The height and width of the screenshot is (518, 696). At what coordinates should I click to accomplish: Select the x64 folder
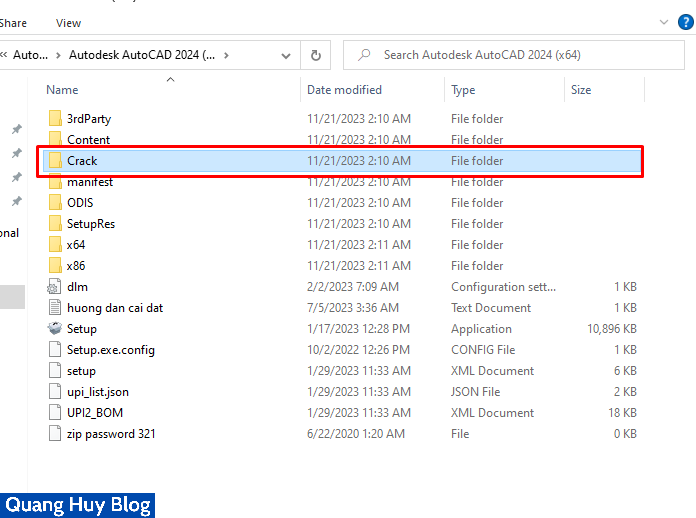pyautogui.click(x=76, y=245)
